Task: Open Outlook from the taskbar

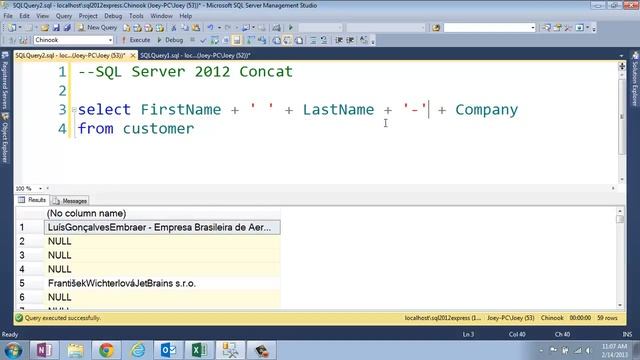Action: [x=168, y=350]
